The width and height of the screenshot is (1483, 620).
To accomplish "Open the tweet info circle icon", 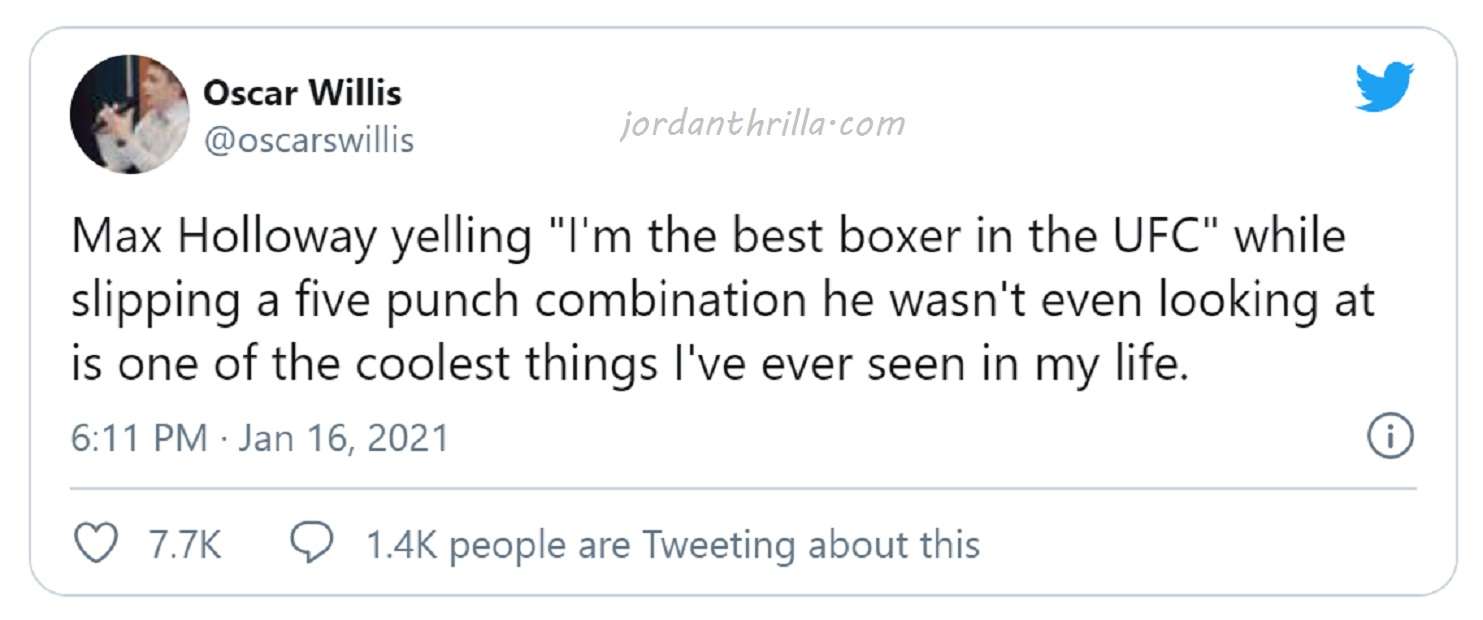I will pos(1390,438).
